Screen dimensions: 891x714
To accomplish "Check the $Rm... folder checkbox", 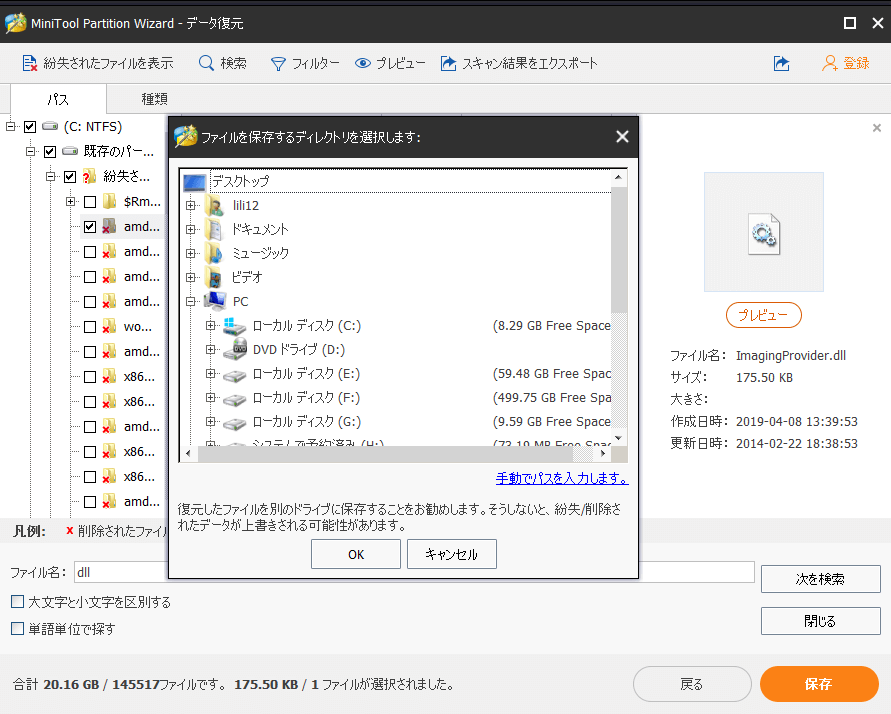I will 90,202.
